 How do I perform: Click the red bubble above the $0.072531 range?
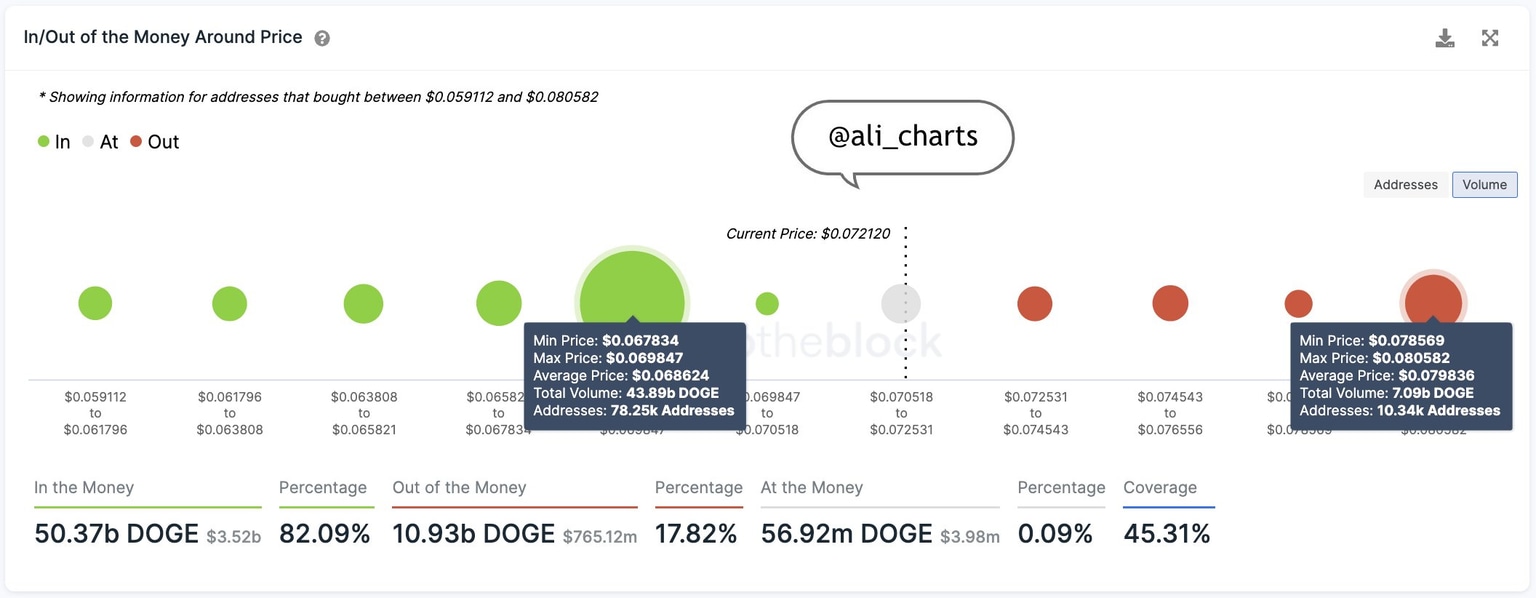(1034, 302)
